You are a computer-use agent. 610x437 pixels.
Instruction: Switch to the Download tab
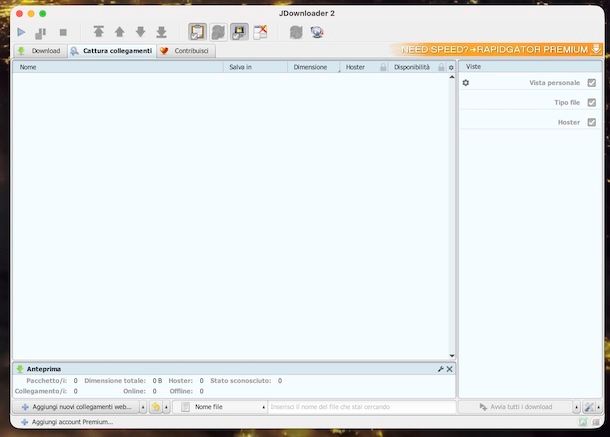(x=40, y=51)
